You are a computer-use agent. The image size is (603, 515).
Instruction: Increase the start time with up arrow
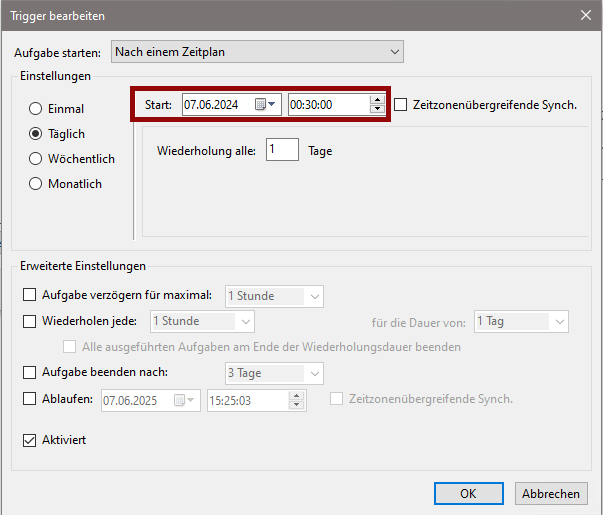point(377,100)
